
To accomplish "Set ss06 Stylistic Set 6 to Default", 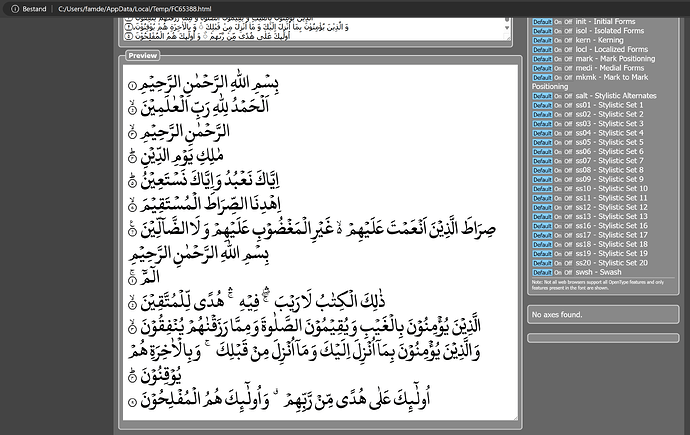I will pos(542,152).
